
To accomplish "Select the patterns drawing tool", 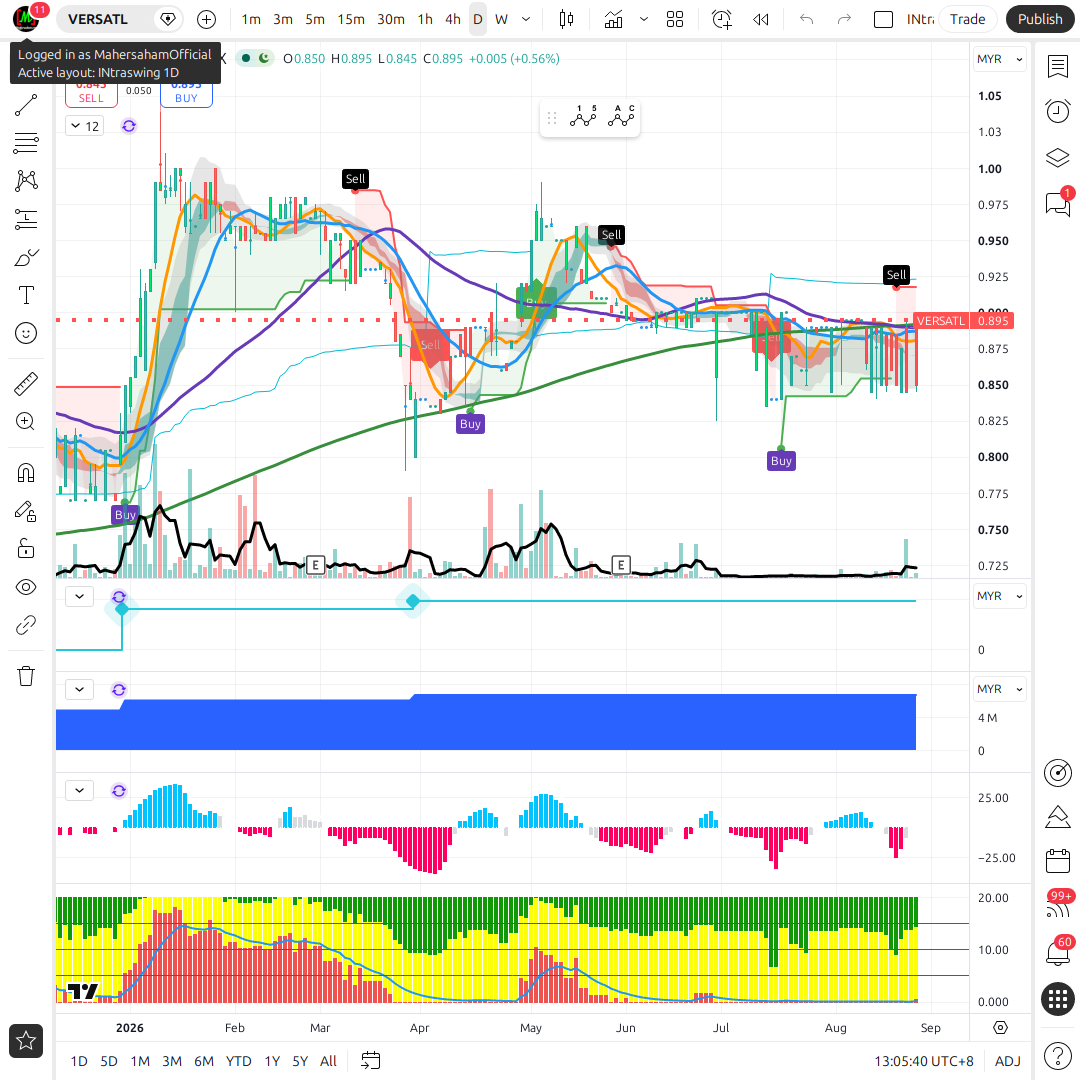I will [x=25, y=181].
